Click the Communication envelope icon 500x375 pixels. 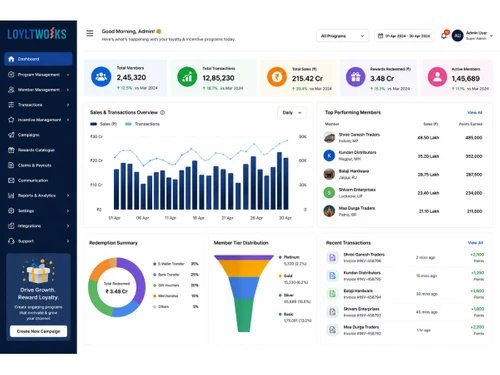(11, 180)
